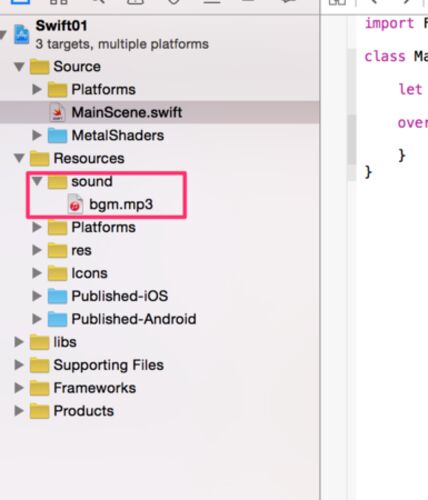Click the MainScene.swift file icon
This screenshot has height=500, width=428.
(x=58, y=112)
